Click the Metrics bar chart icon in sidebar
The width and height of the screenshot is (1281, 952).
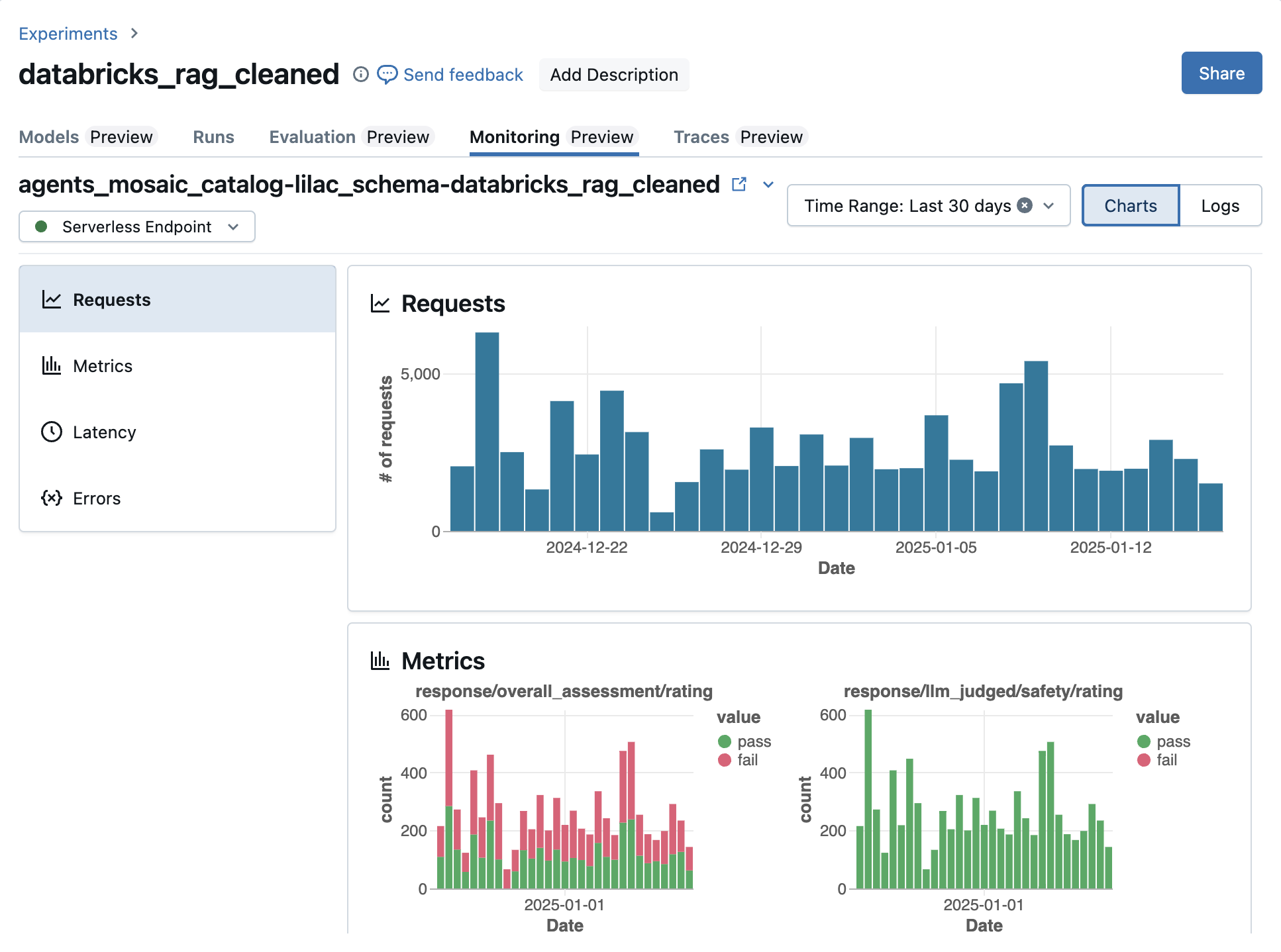[52, 365]
